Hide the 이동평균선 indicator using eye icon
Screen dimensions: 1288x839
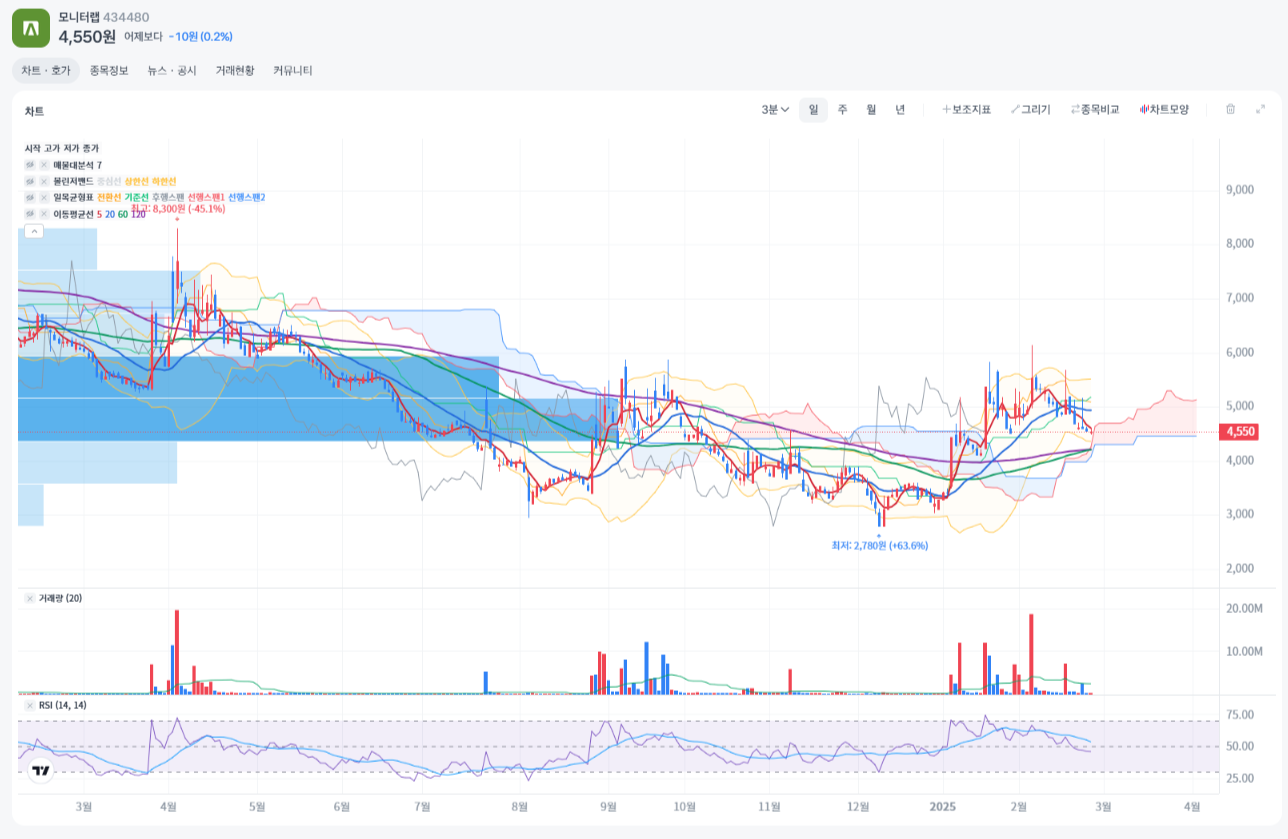tap(30, 214)
